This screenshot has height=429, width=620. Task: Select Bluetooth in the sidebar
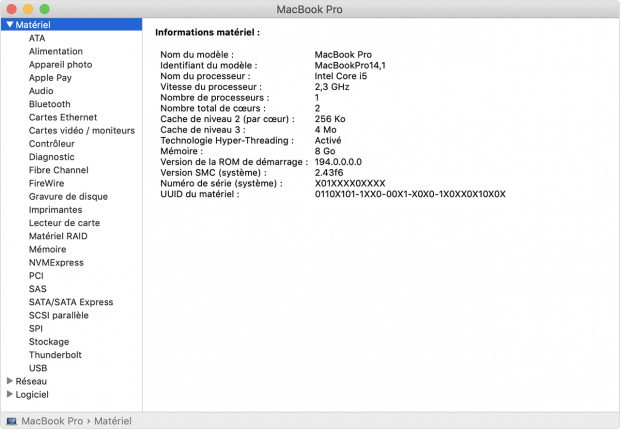tap(49, 104)
